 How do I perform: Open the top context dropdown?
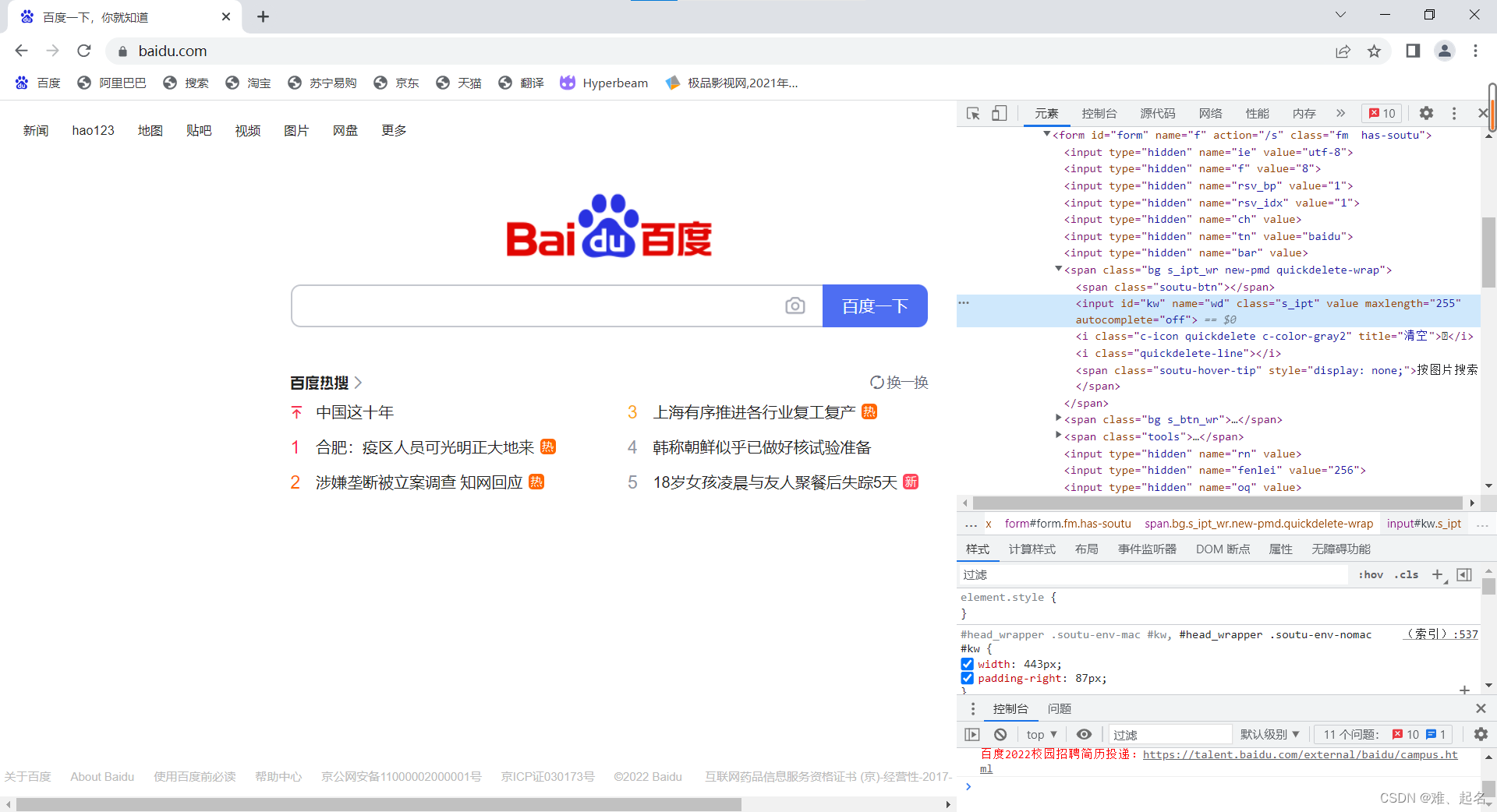(1042, 734)
